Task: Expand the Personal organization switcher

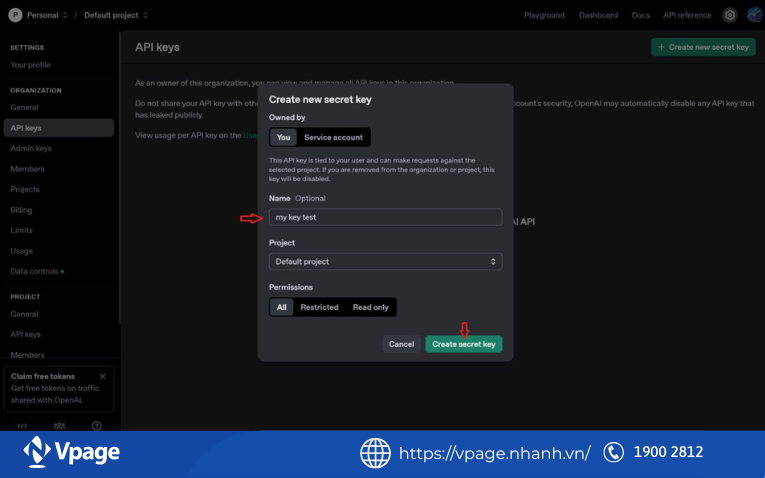Action: pyautogui.click(x=47, y=15)
